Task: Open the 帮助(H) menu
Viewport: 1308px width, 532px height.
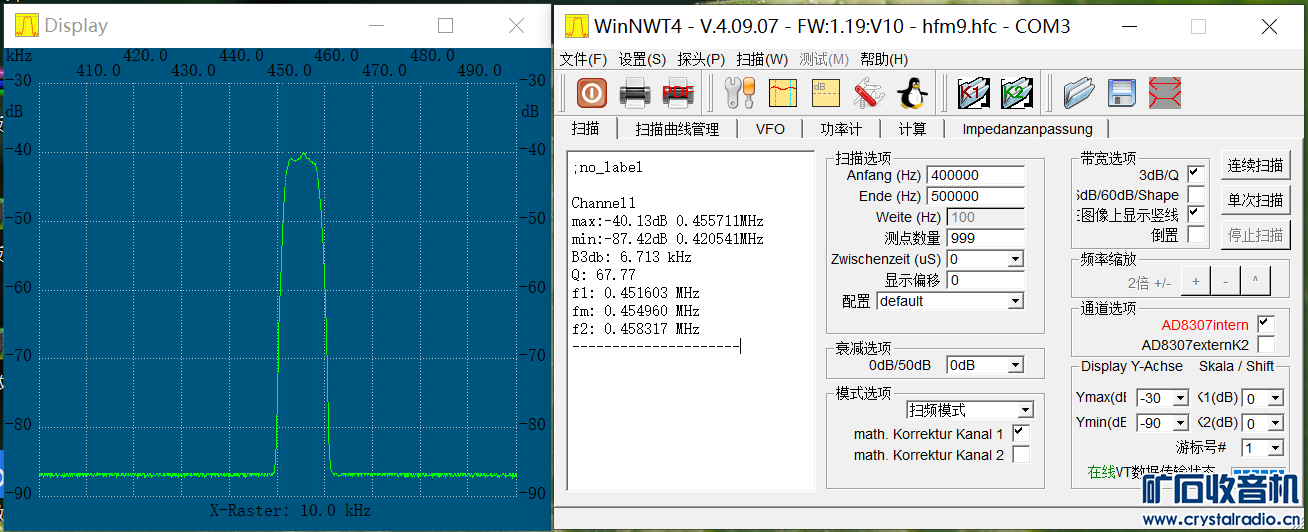Action: coord(884,59)
